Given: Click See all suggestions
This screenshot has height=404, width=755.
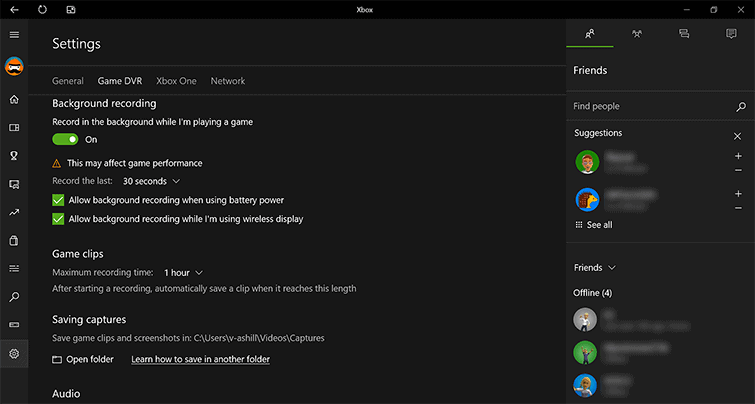Looking at the screenshot, I should tap(594, 225).
